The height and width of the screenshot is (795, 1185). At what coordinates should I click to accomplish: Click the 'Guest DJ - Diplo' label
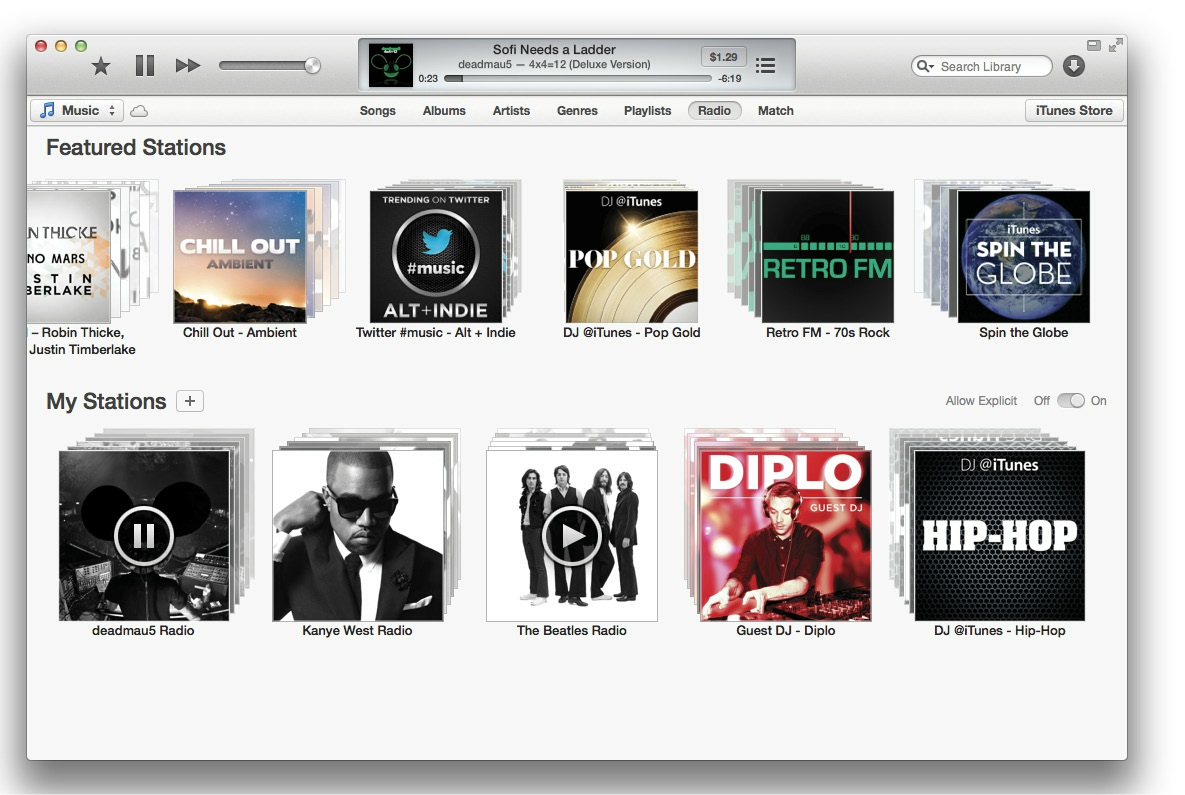[785, 630]
